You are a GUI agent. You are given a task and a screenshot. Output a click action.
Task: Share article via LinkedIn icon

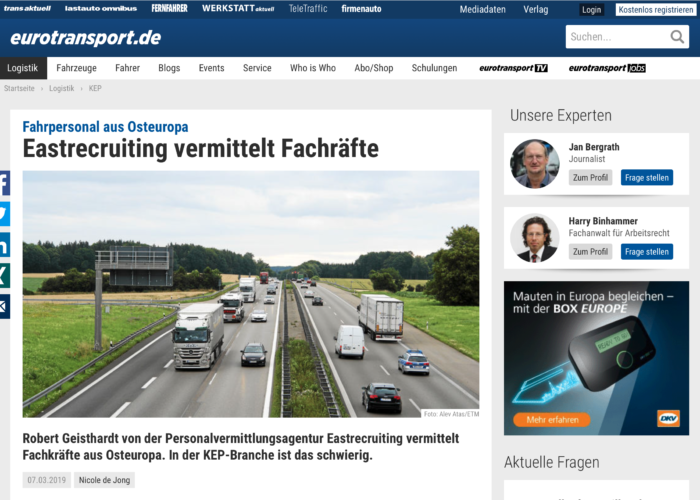(4, 245)
